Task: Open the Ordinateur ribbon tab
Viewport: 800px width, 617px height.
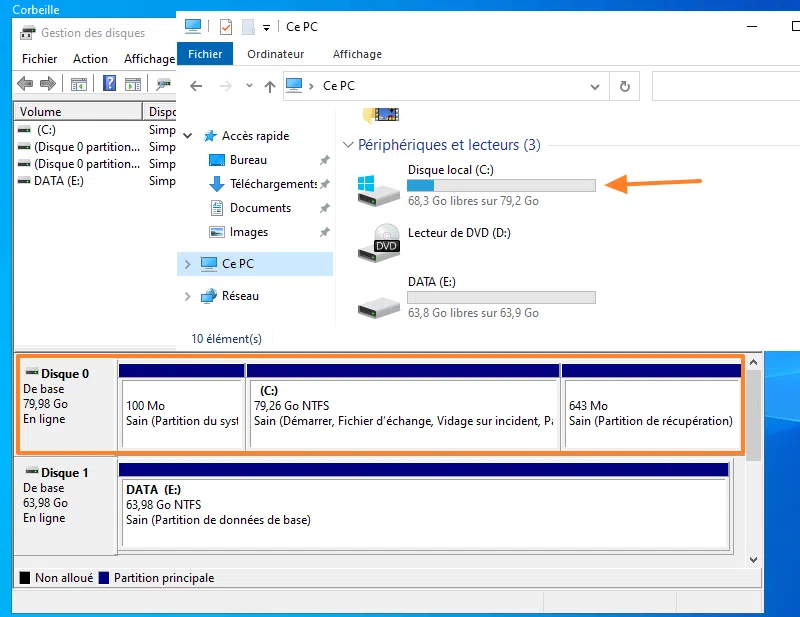Action: pos(275,54)
